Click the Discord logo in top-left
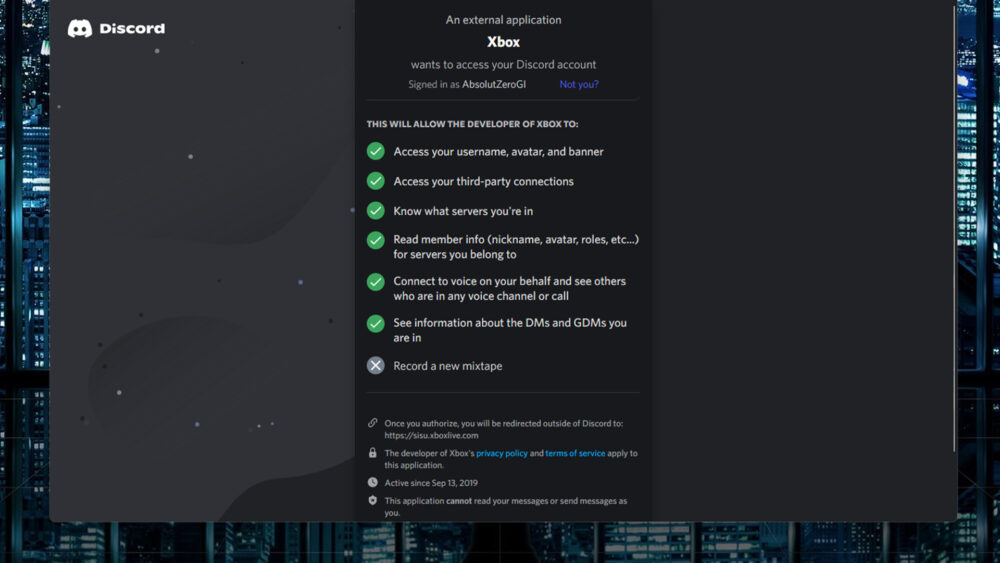 click(116, 29)
